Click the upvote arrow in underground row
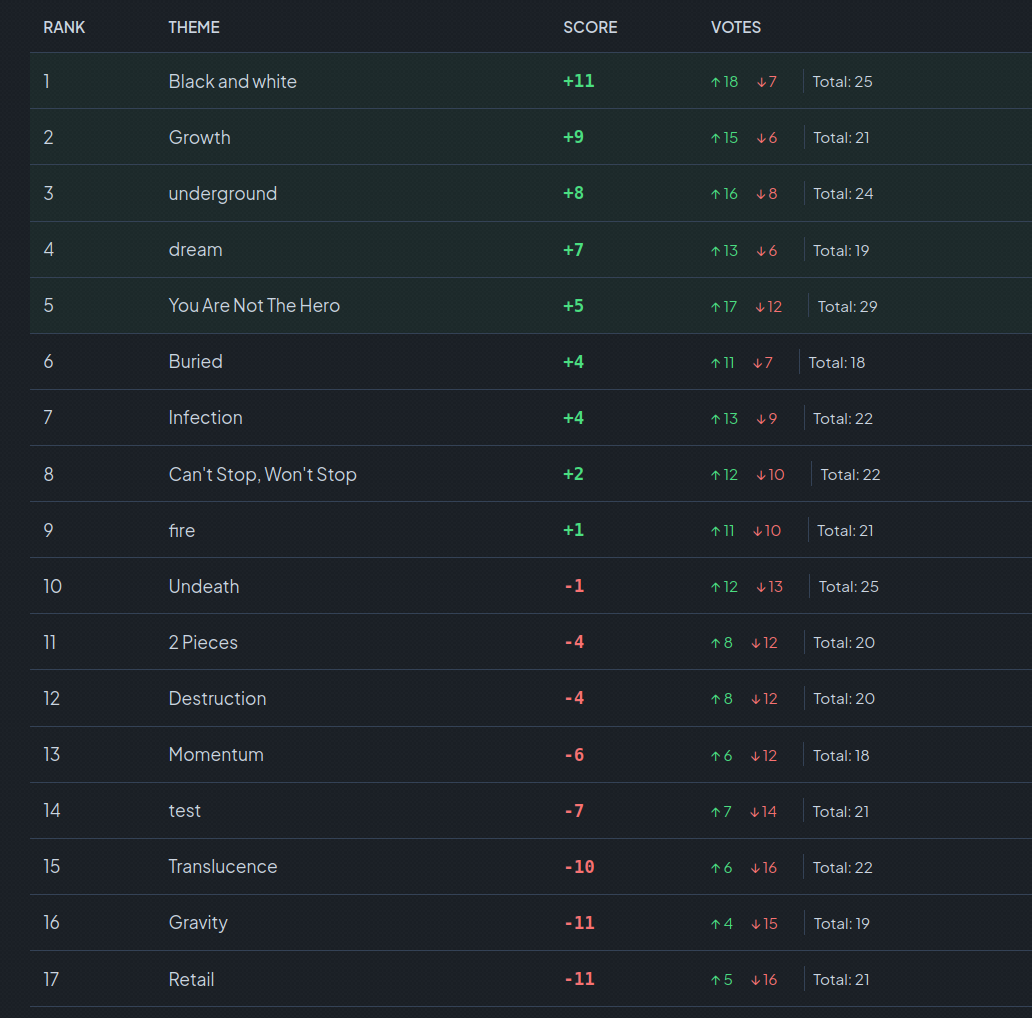The height and width of the screenshot is (1018, 1032). click(x=716, y=194)
